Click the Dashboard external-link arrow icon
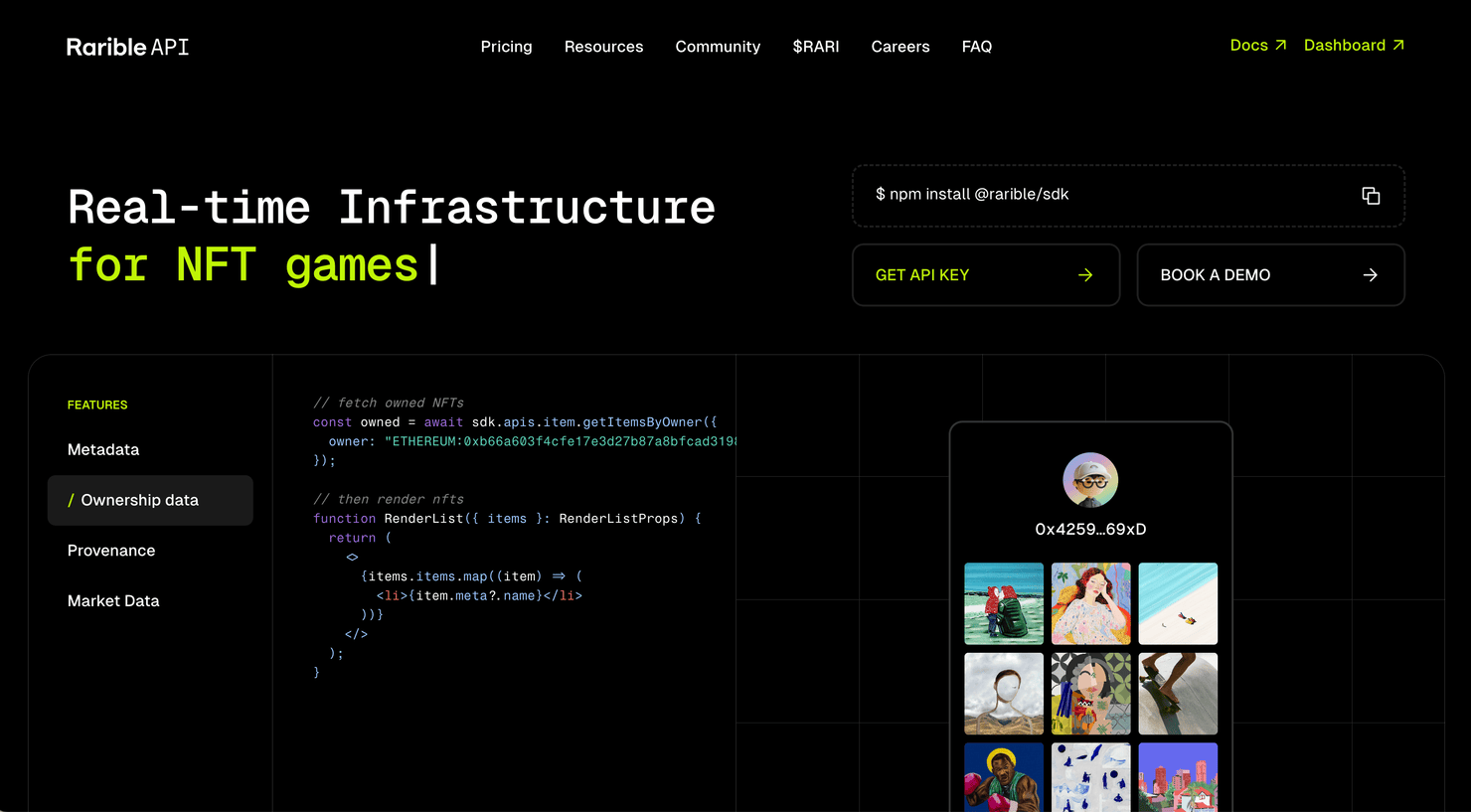Viewport: 1471px width, 812px height. [1398, 45]
